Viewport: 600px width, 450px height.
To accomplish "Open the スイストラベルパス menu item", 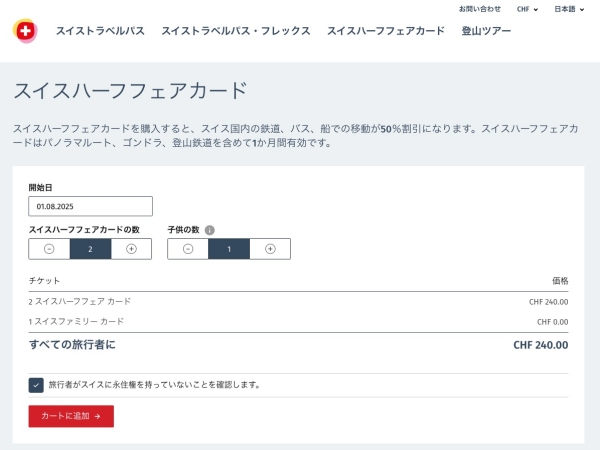I will point(100,31).
